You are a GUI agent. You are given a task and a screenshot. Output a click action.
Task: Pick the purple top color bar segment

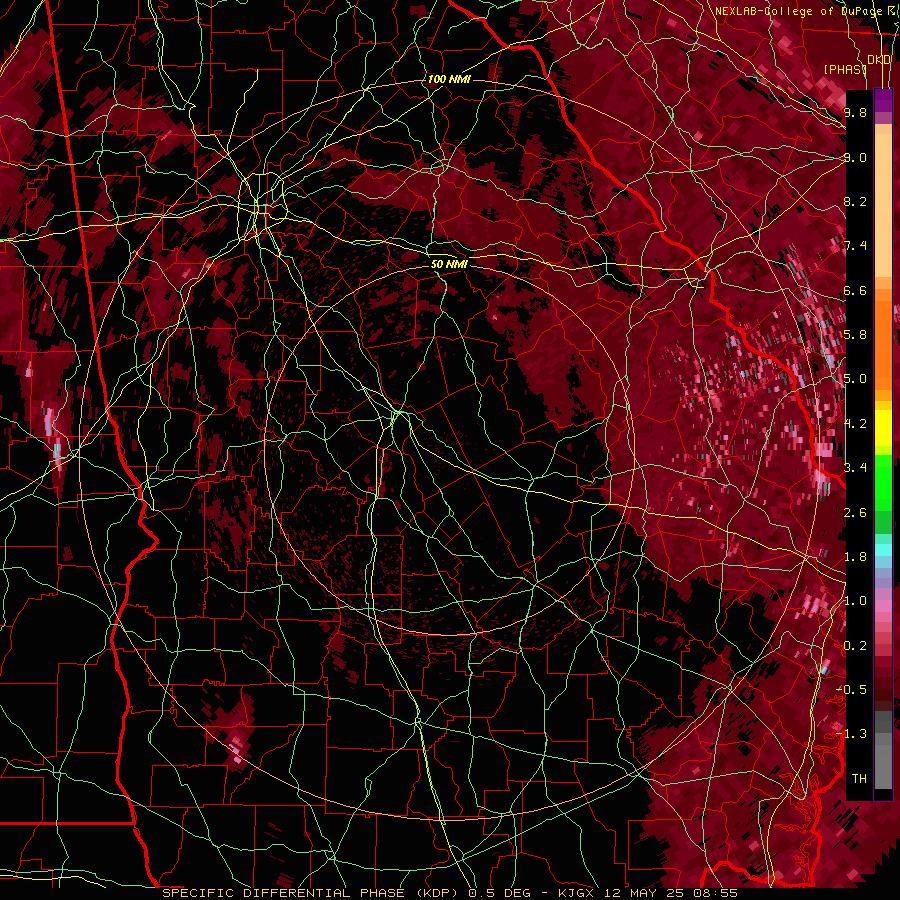[883, 100]
